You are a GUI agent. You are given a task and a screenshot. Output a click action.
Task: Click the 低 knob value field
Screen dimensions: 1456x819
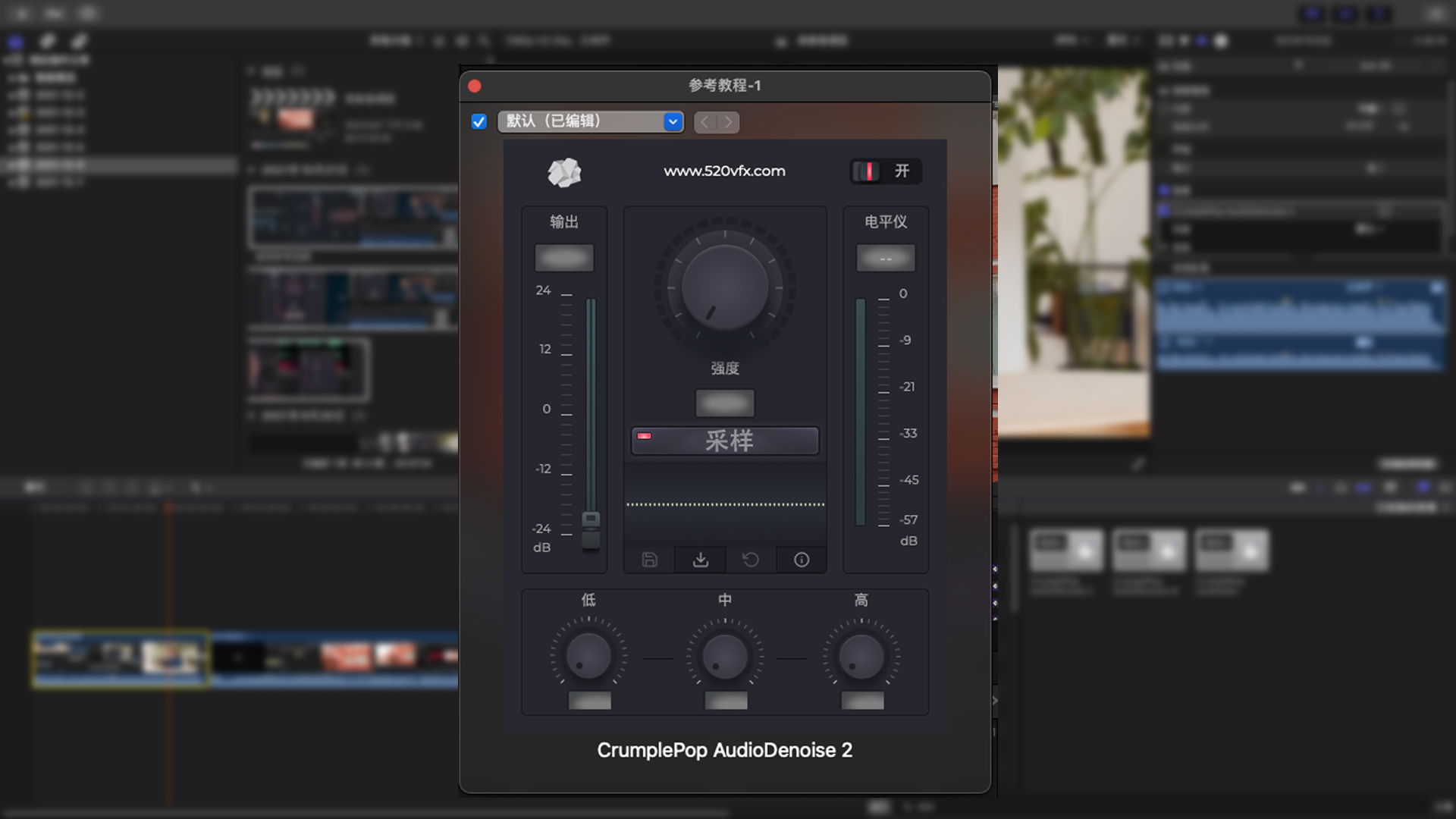pos(589,701)
